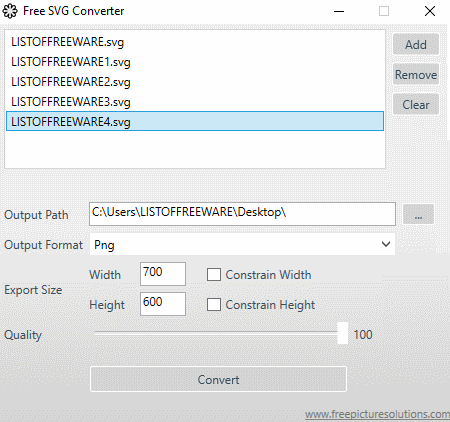
Task: Enable the Constrain Height checkbox
Action: pos(214,305)
